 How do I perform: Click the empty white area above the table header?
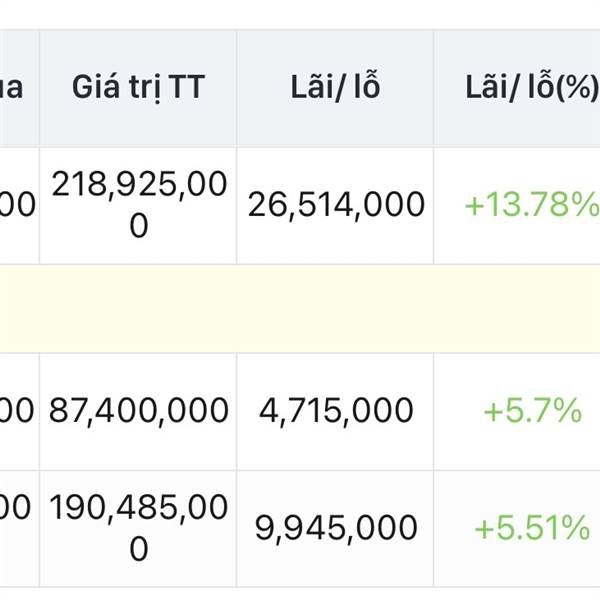tap(300, 15)
